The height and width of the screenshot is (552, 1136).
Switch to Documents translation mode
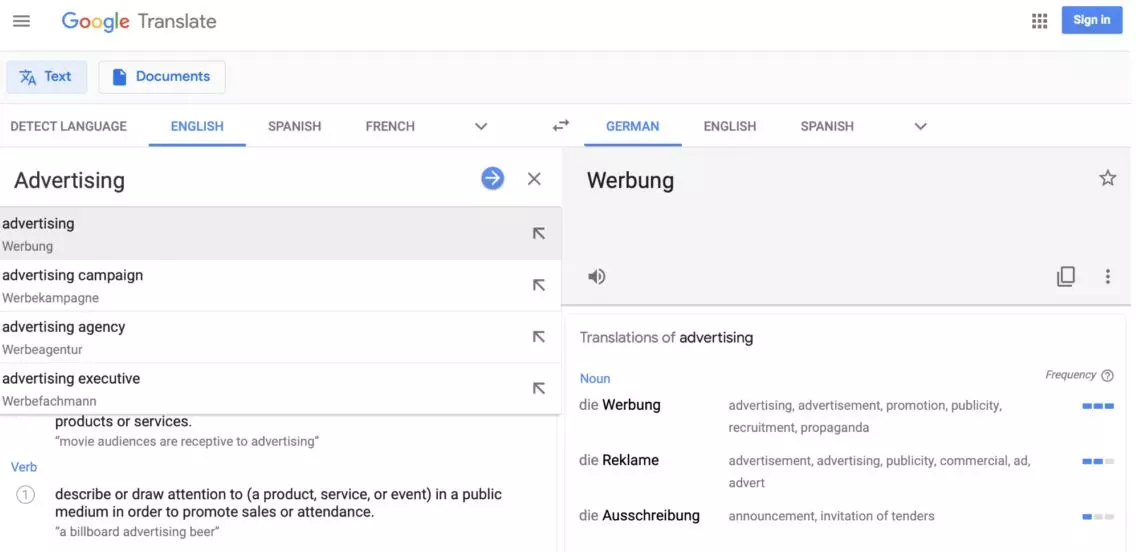162,77
